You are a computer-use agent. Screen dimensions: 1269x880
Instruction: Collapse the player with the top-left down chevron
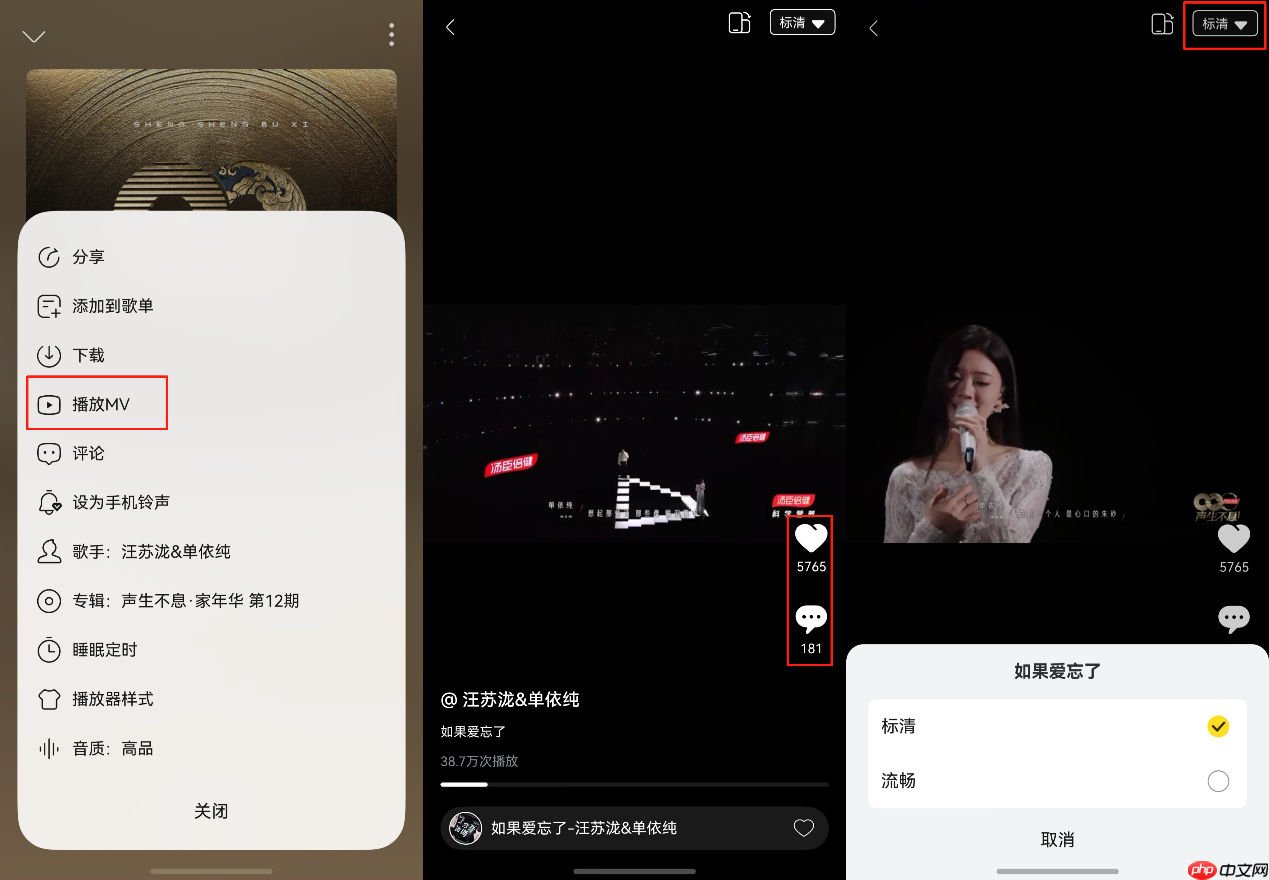click(x=34, y=35)
